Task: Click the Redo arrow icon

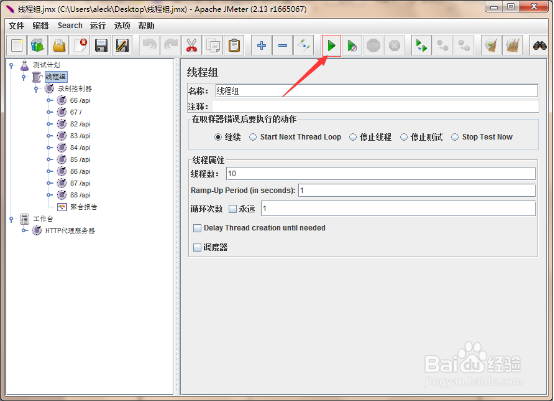Action: point(171,46)
